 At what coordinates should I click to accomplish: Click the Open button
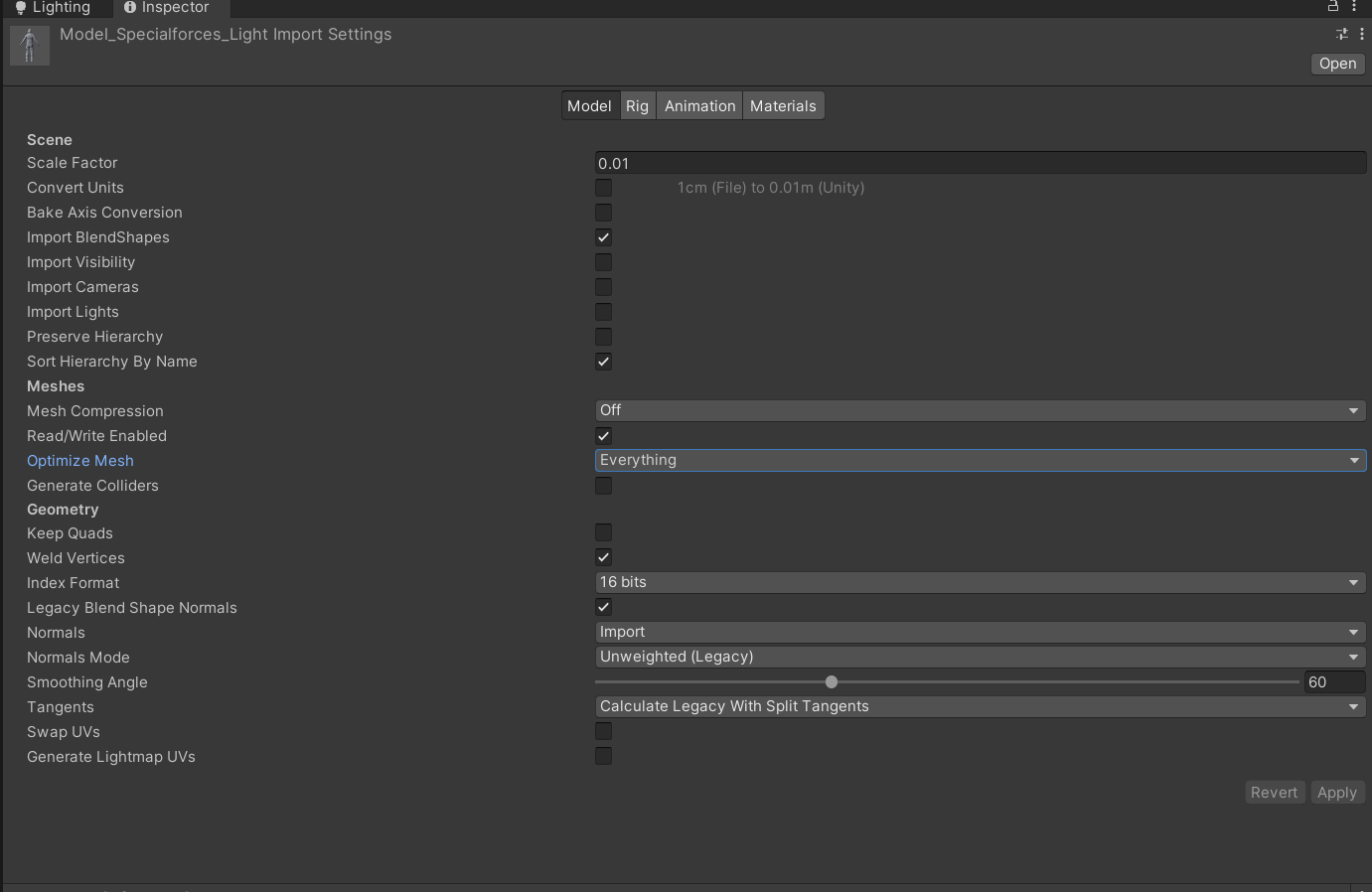coord(1338,64)
